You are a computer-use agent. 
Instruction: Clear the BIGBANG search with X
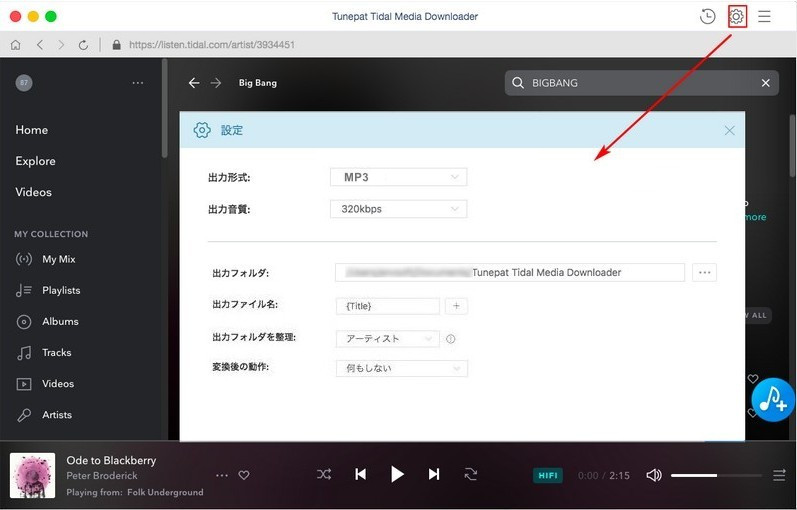765,83
